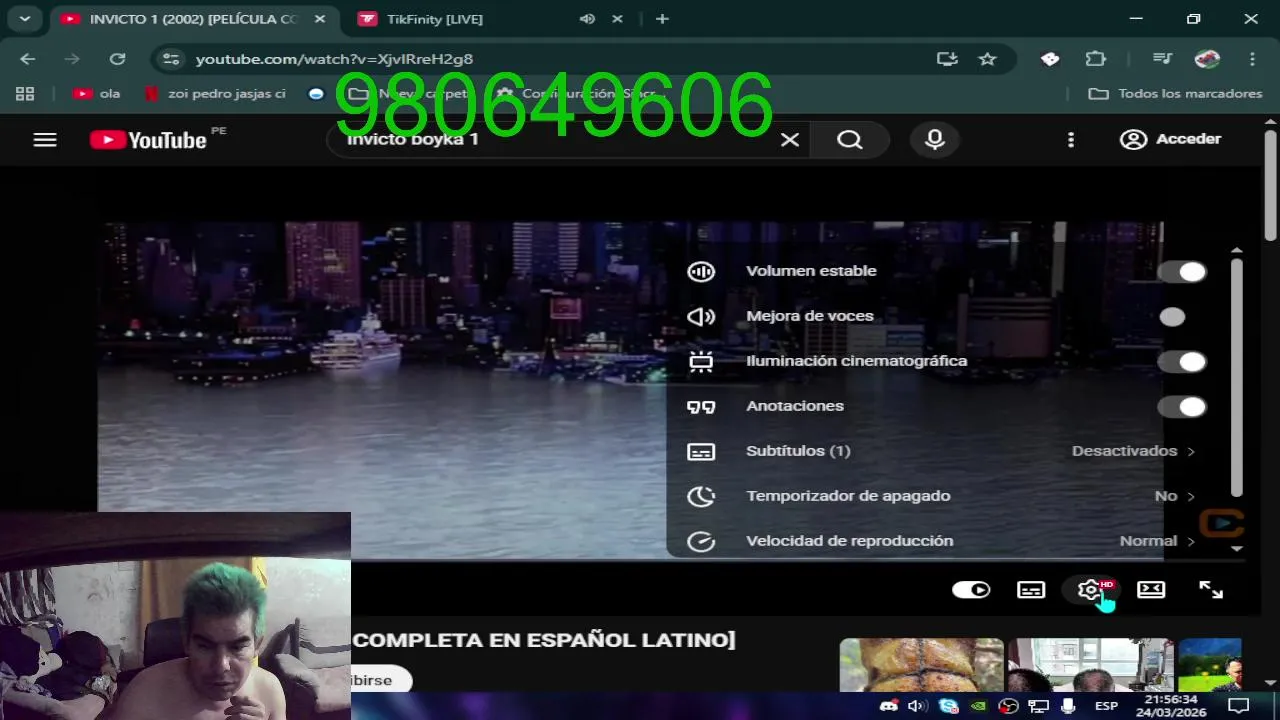Bookmark this page with the star
The height and width of the screenshot is (720, 1280).
pyautogui.click(x=988, y=59)
